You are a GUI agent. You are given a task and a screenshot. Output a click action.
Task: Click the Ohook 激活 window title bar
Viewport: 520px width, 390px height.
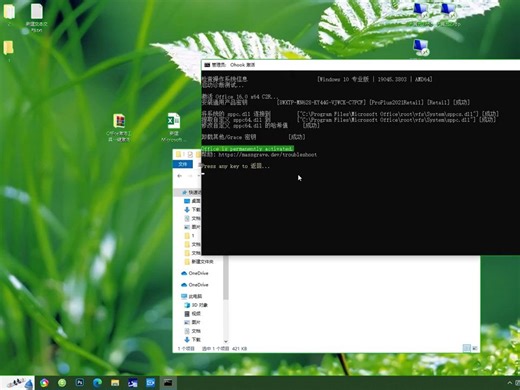pyautogui.click(x=361, y=65)
